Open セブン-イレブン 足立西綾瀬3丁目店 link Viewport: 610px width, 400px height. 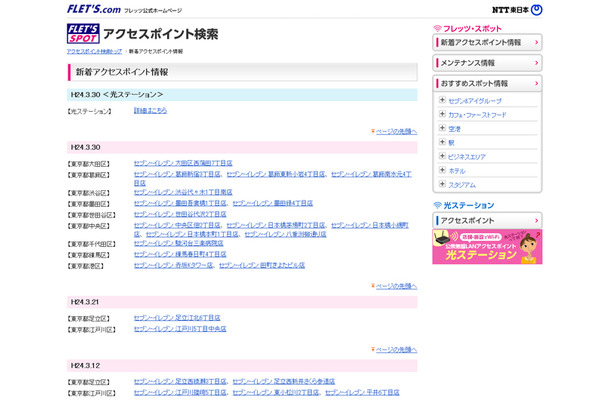point(180,381)
